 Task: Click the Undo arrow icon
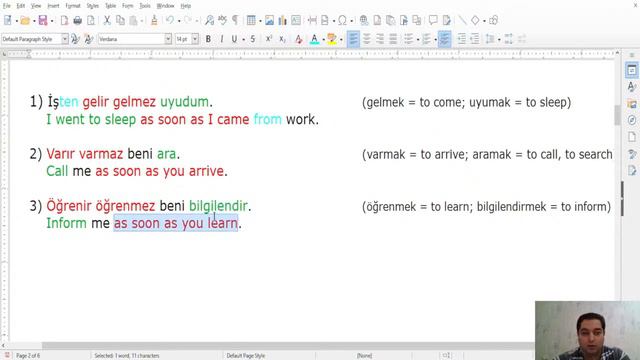(170, 20)
